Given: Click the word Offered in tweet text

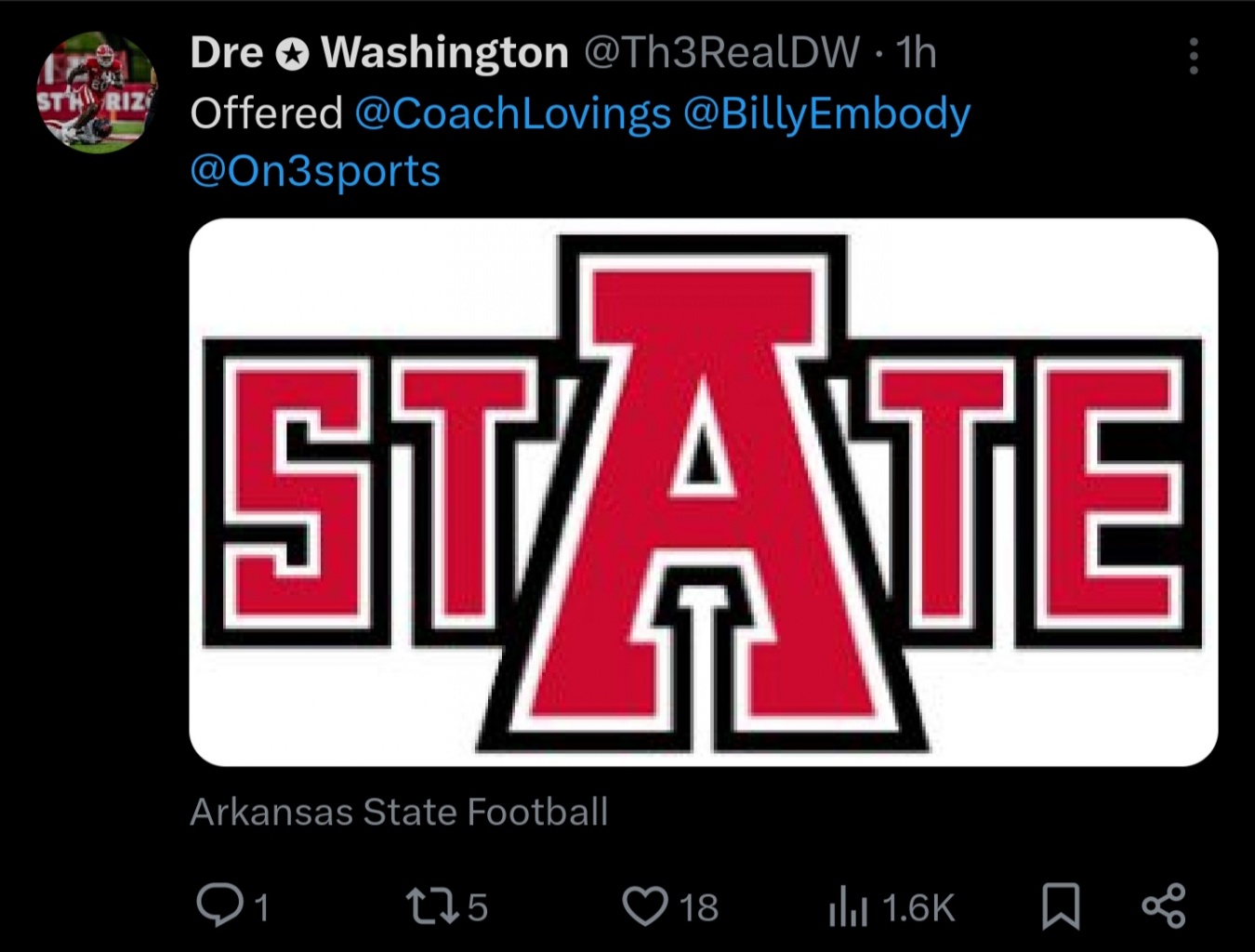Looking at the screenshot, I should 267,114.
